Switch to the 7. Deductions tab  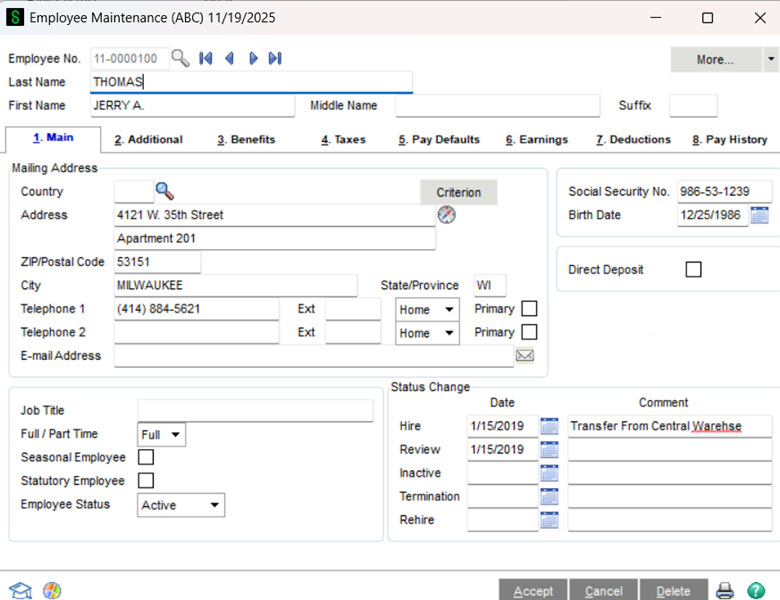[x=633, y=139]
